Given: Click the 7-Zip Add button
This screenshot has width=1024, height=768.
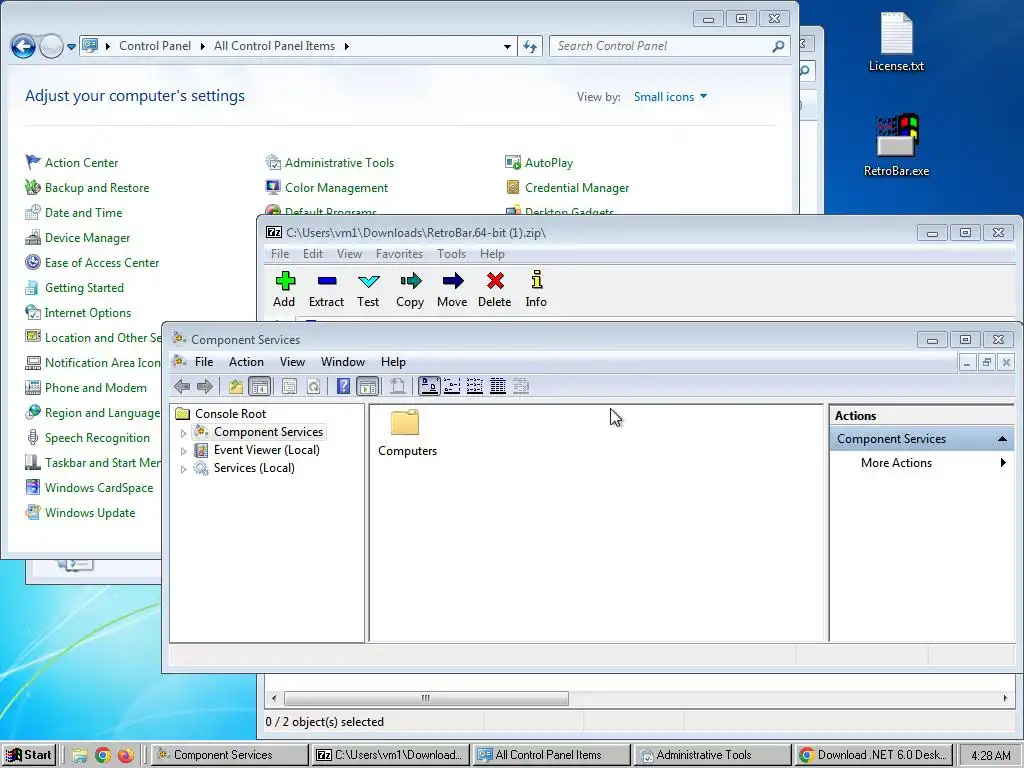Looking at the screenshot, I should (x=284, y=289).
